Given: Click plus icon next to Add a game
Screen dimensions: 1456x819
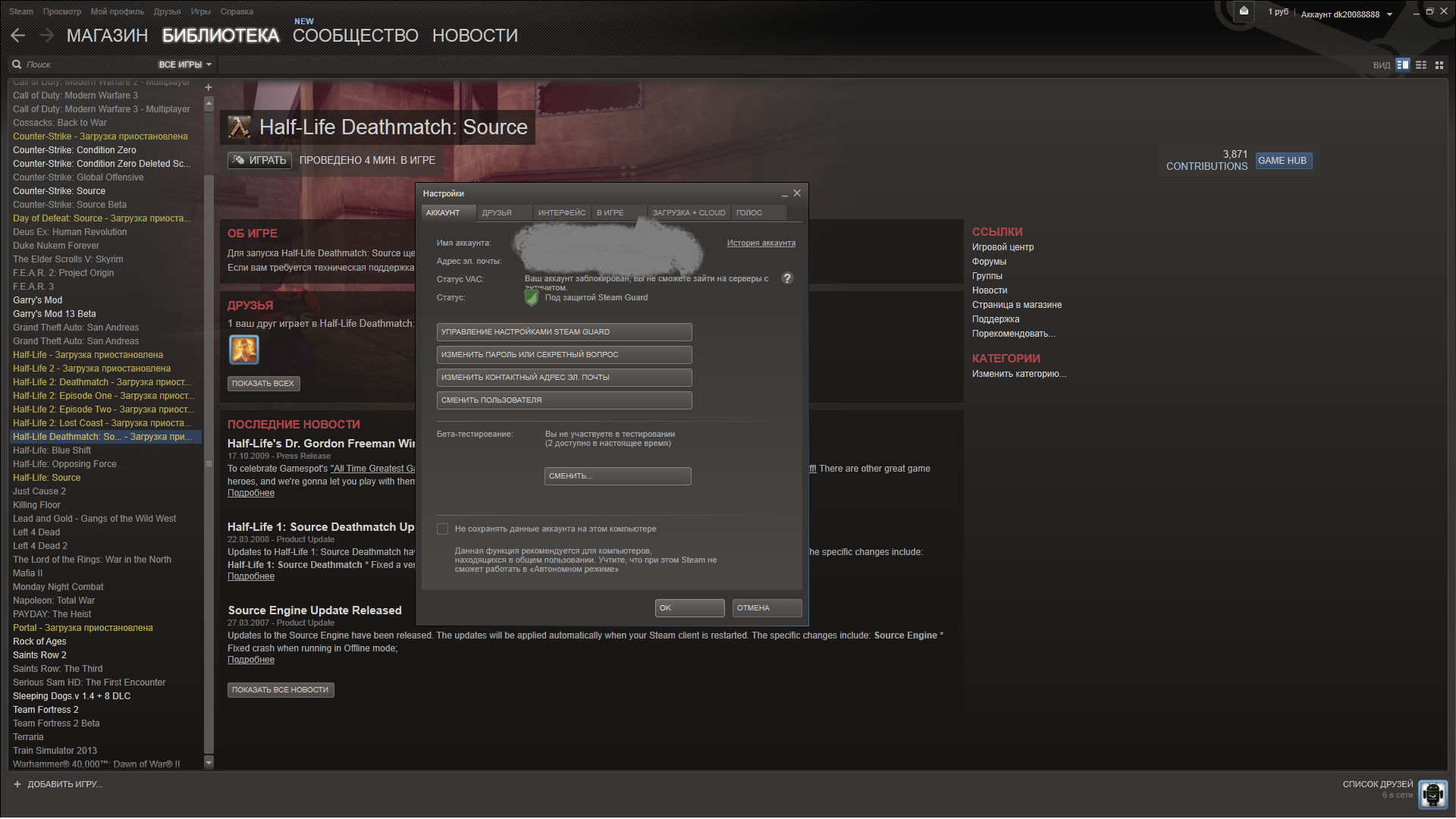Looking at the screenshot, I should (x=17, y=784).
